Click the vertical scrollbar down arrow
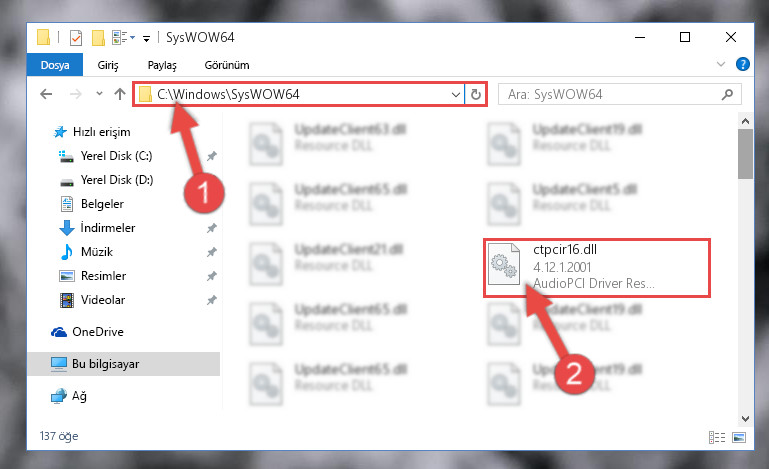 click(745, 419)
